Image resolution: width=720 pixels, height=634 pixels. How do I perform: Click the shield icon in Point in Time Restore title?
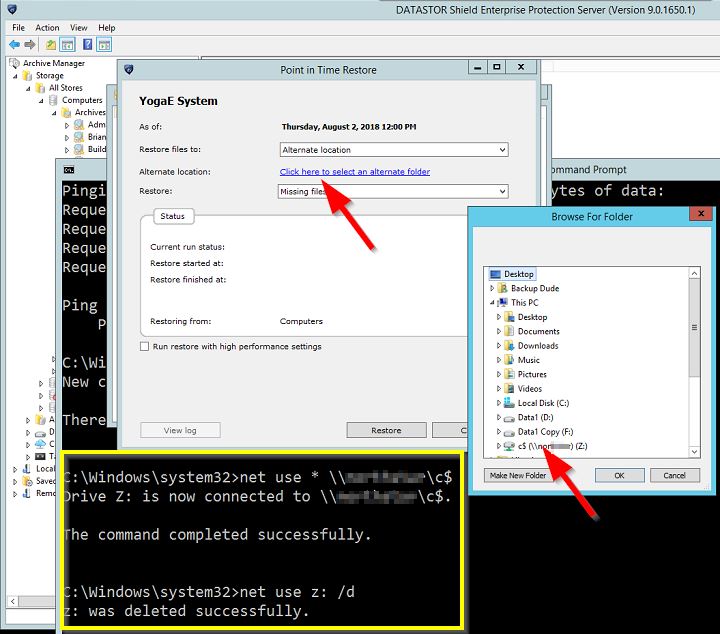129,70
